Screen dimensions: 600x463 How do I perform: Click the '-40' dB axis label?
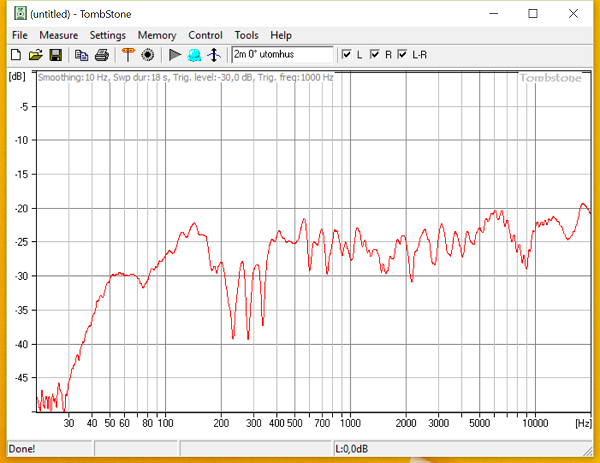tap(21, 344)
